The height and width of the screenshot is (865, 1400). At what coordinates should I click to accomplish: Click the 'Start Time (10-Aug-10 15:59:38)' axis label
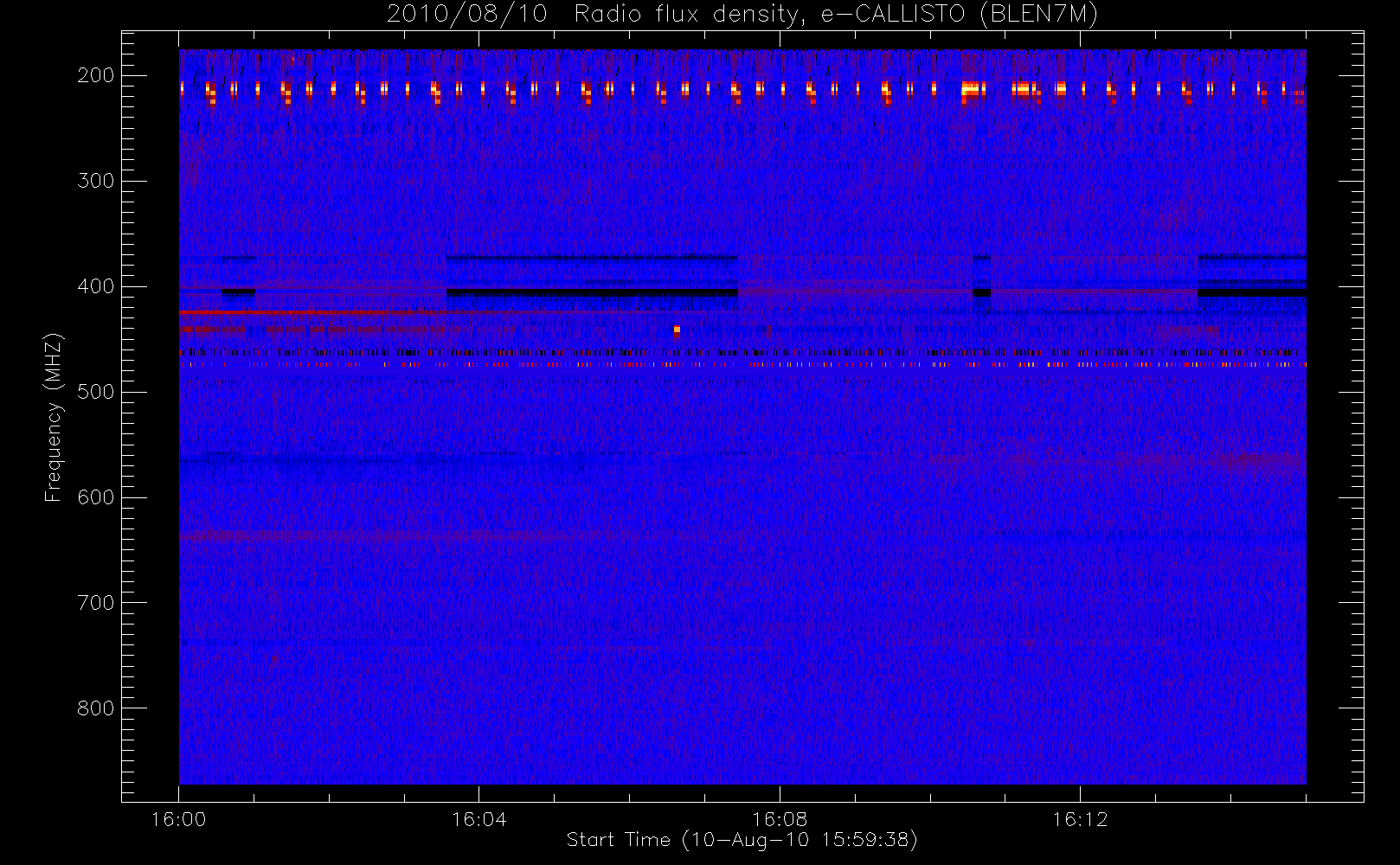742,840
